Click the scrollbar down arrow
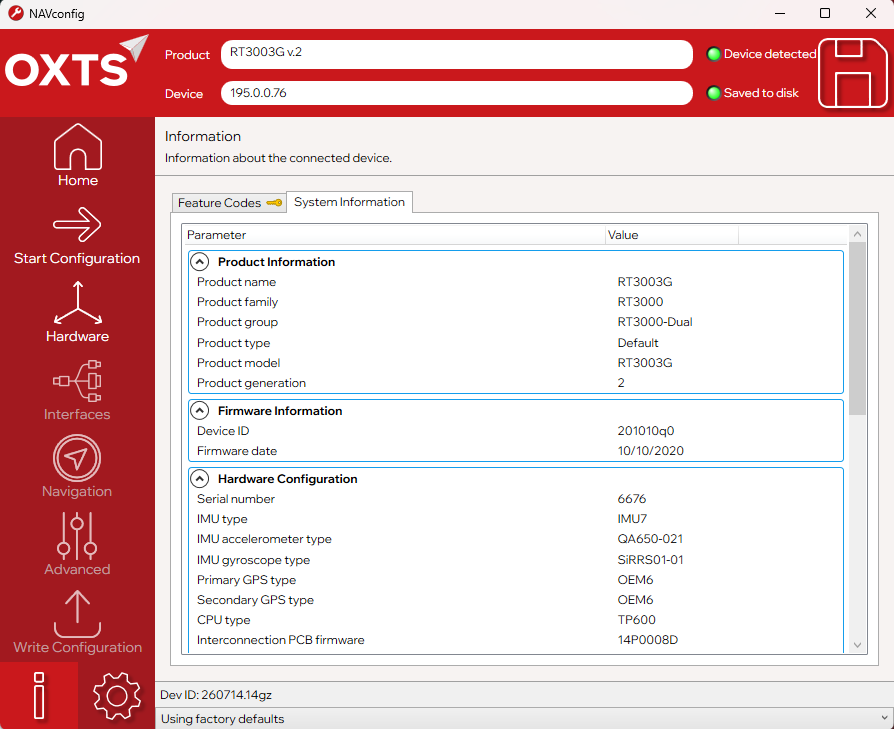The height and width of the screenshot is (729, 894). tap(857, 645)
